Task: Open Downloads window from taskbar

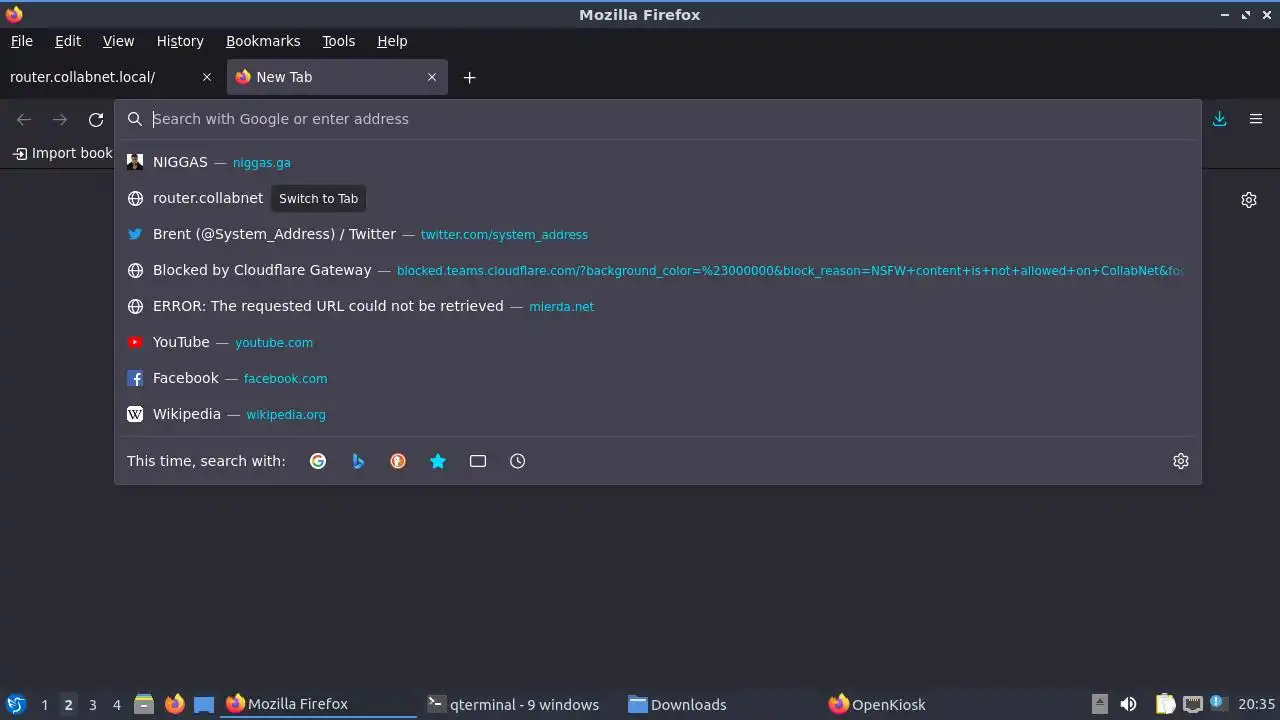Action: pos(720,704)
